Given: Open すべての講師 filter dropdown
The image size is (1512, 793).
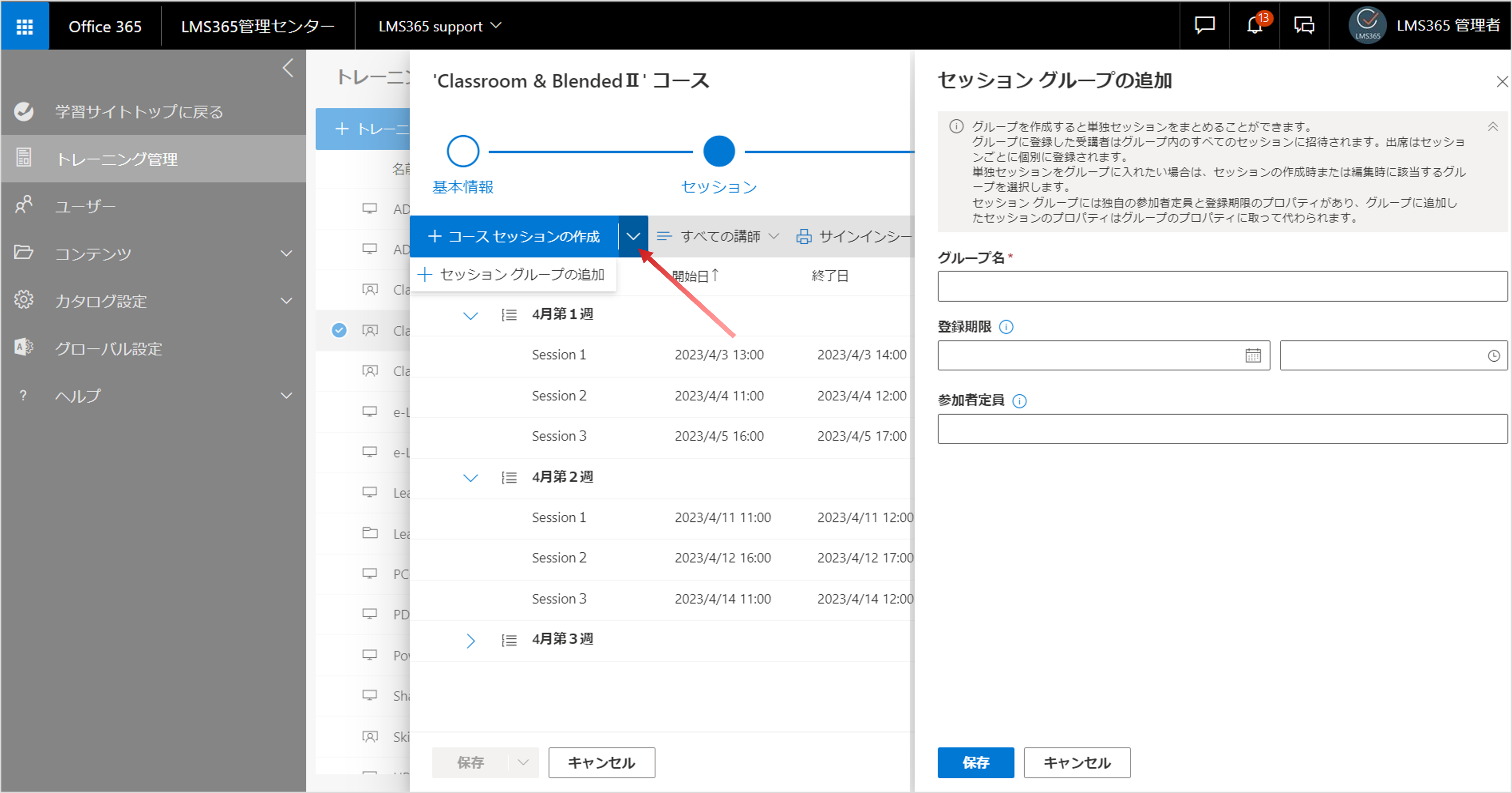Looking at the screenshot, I should point(718,236).
